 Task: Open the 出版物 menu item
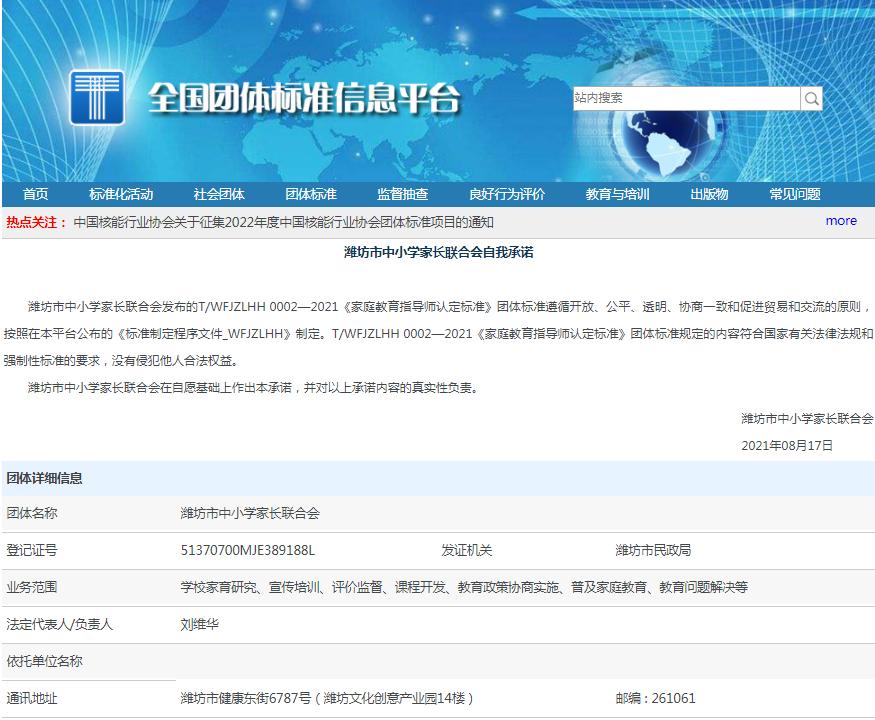[x=709, y=194]
